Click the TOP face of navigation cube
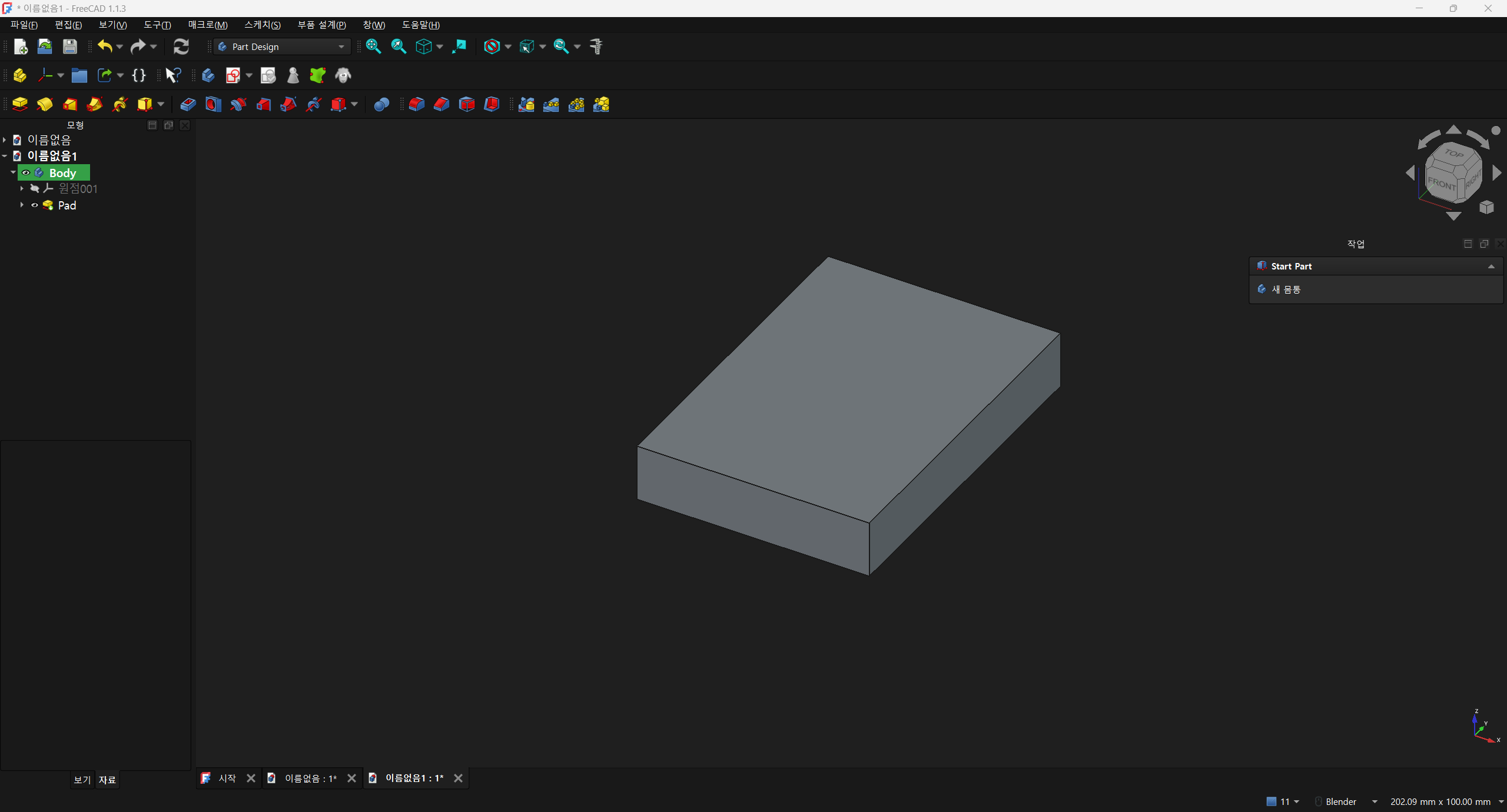This screenshot has width=1507, height=812. (1453, 154)
